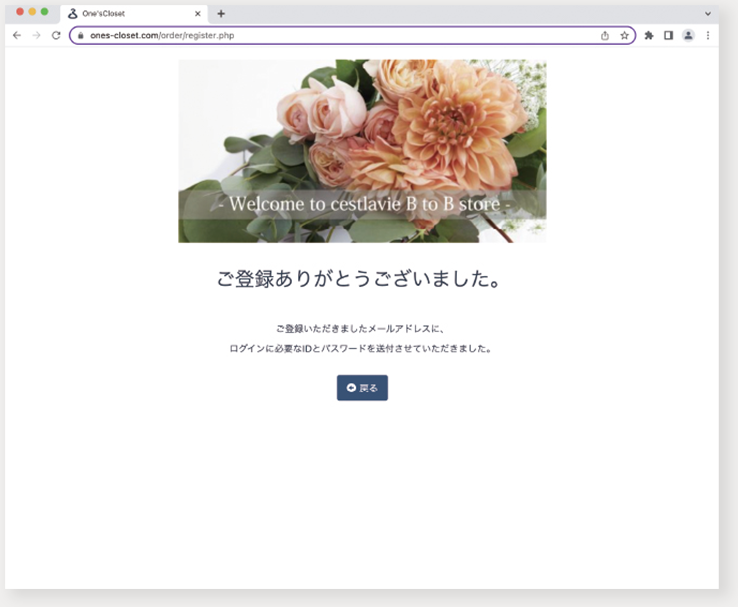Click the ご登録いただきましたメールアドレスに text
Image resolution: width=738 pixels, height=607 pixels.
(361, 328)
